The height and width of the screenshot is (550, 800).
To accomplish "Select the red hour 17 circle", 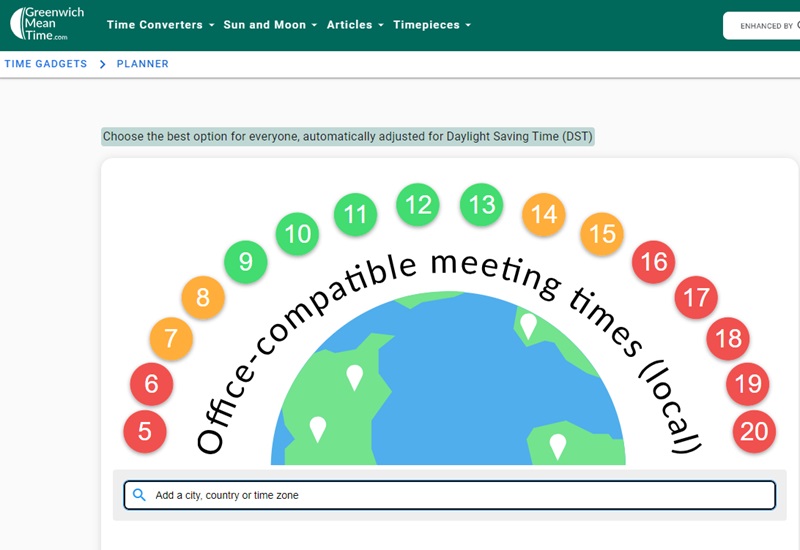I will pyautogui.click(x=696, y=297).
